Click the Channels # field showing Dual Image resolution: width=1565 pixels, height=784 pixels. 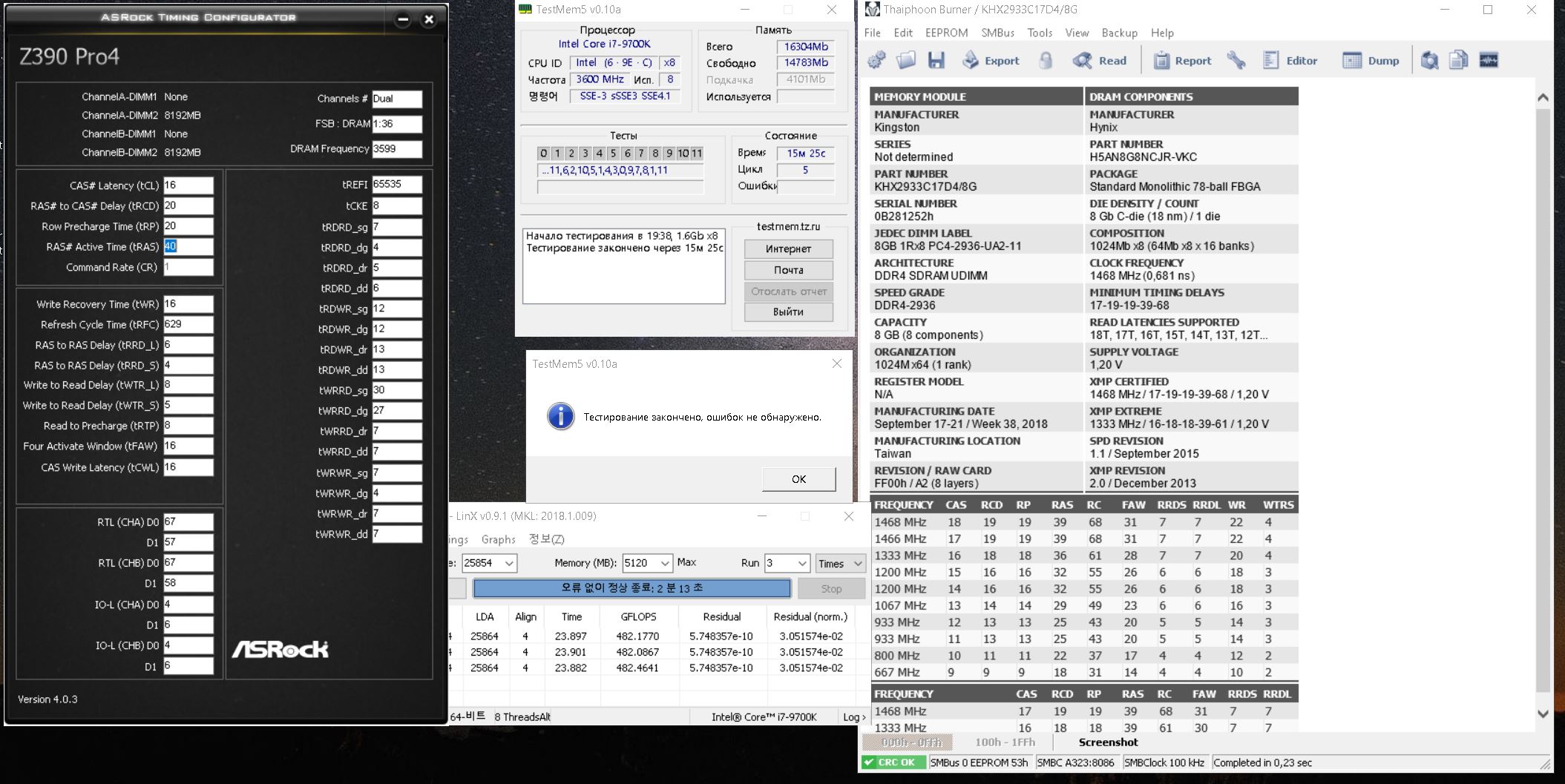pyautogui.click(x=397, y=99)
